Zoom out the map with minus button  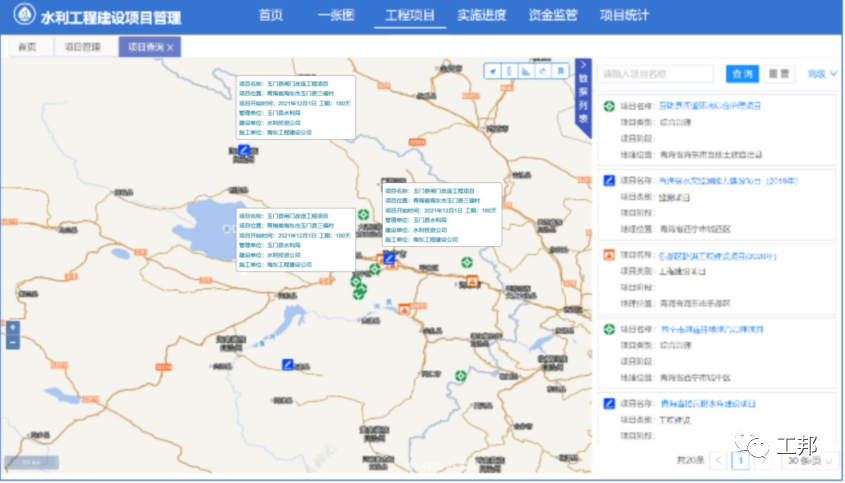pyautogui.click(x=13, y=342)
